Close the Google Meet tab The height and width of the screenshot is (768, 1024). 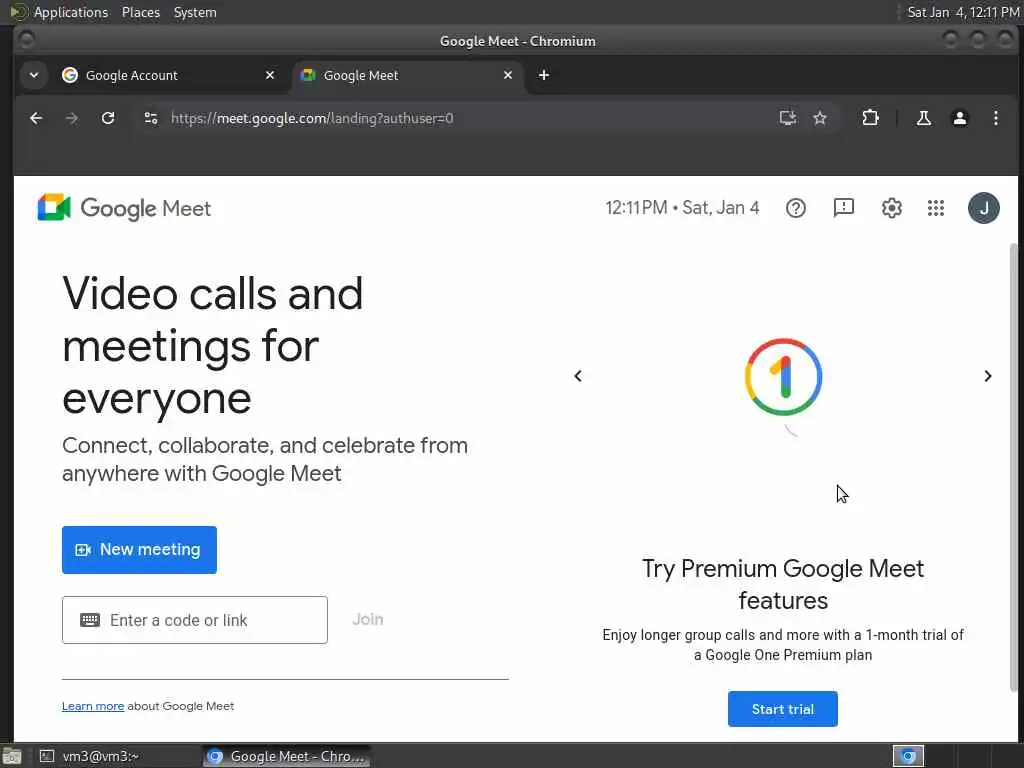click(507, 75)
